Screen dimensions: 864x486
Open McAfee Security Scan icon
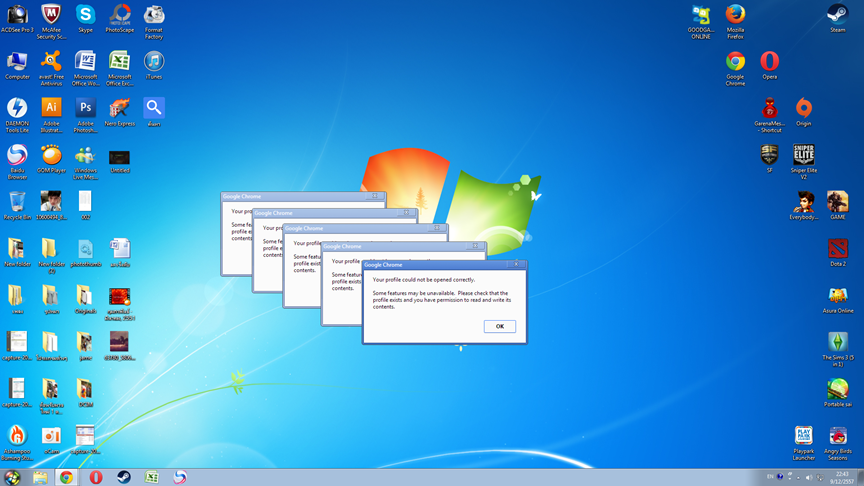51,21
